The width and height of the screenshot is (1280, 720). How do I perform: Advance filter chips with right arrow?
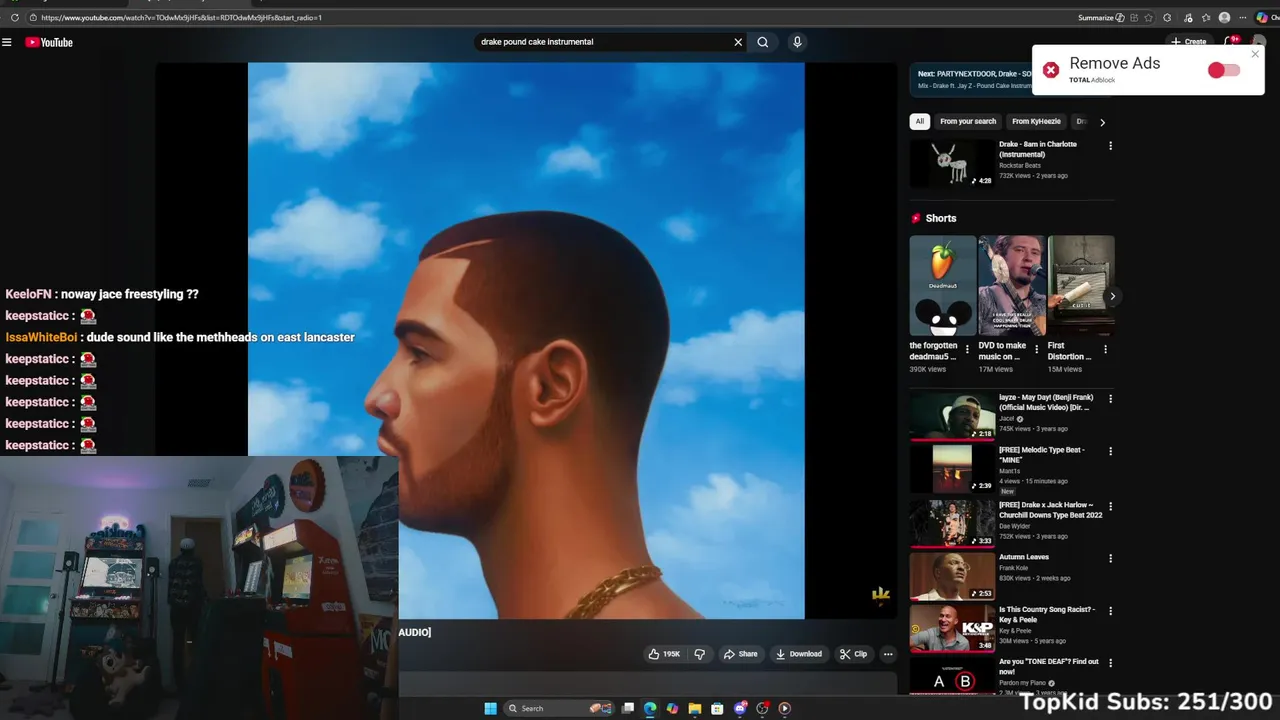(1102, 122)
